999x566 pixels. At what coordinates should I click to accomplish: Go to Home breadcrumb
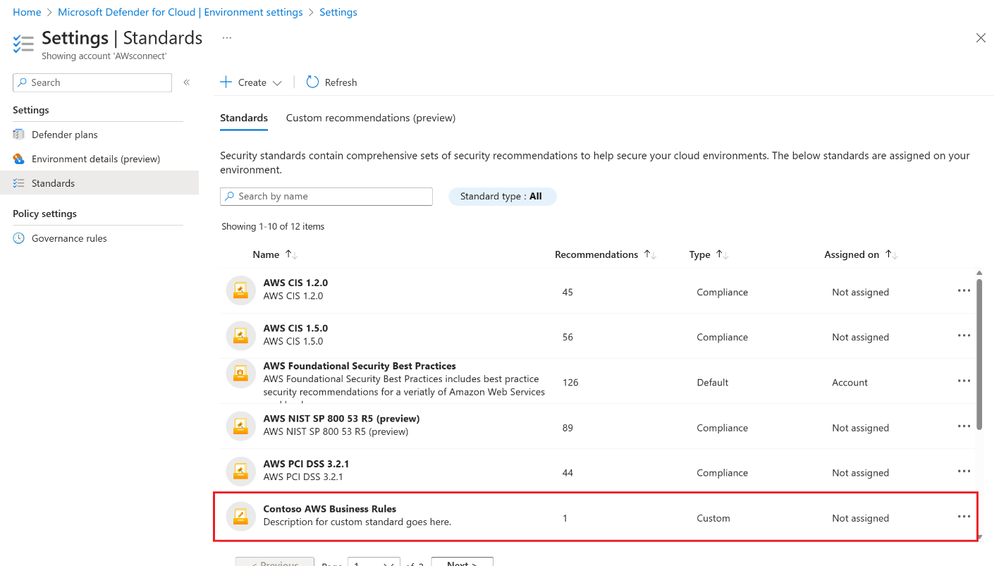27,12
